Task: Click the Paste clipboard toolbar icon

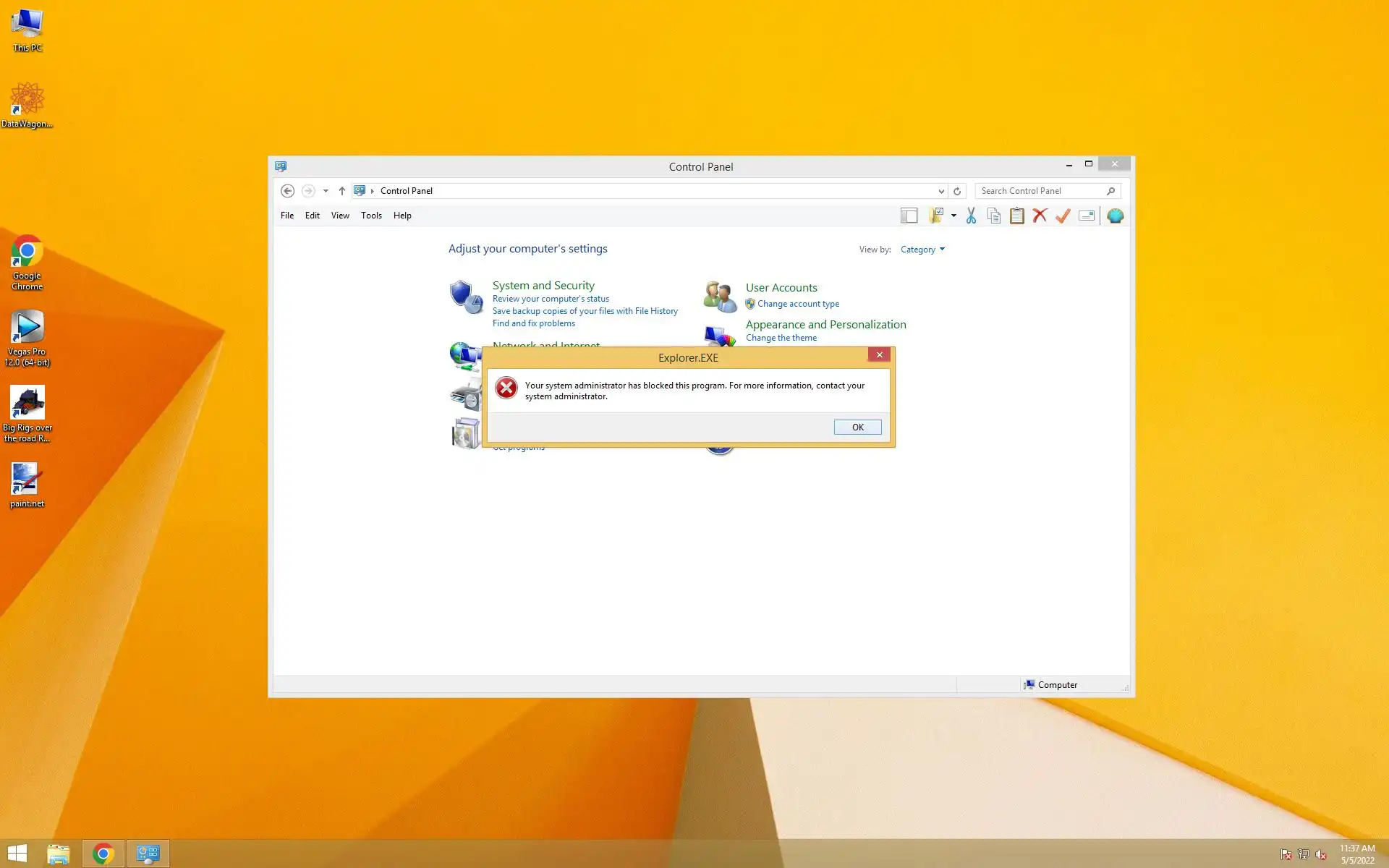Action: pyautogui.click(x=1017, y=216)
